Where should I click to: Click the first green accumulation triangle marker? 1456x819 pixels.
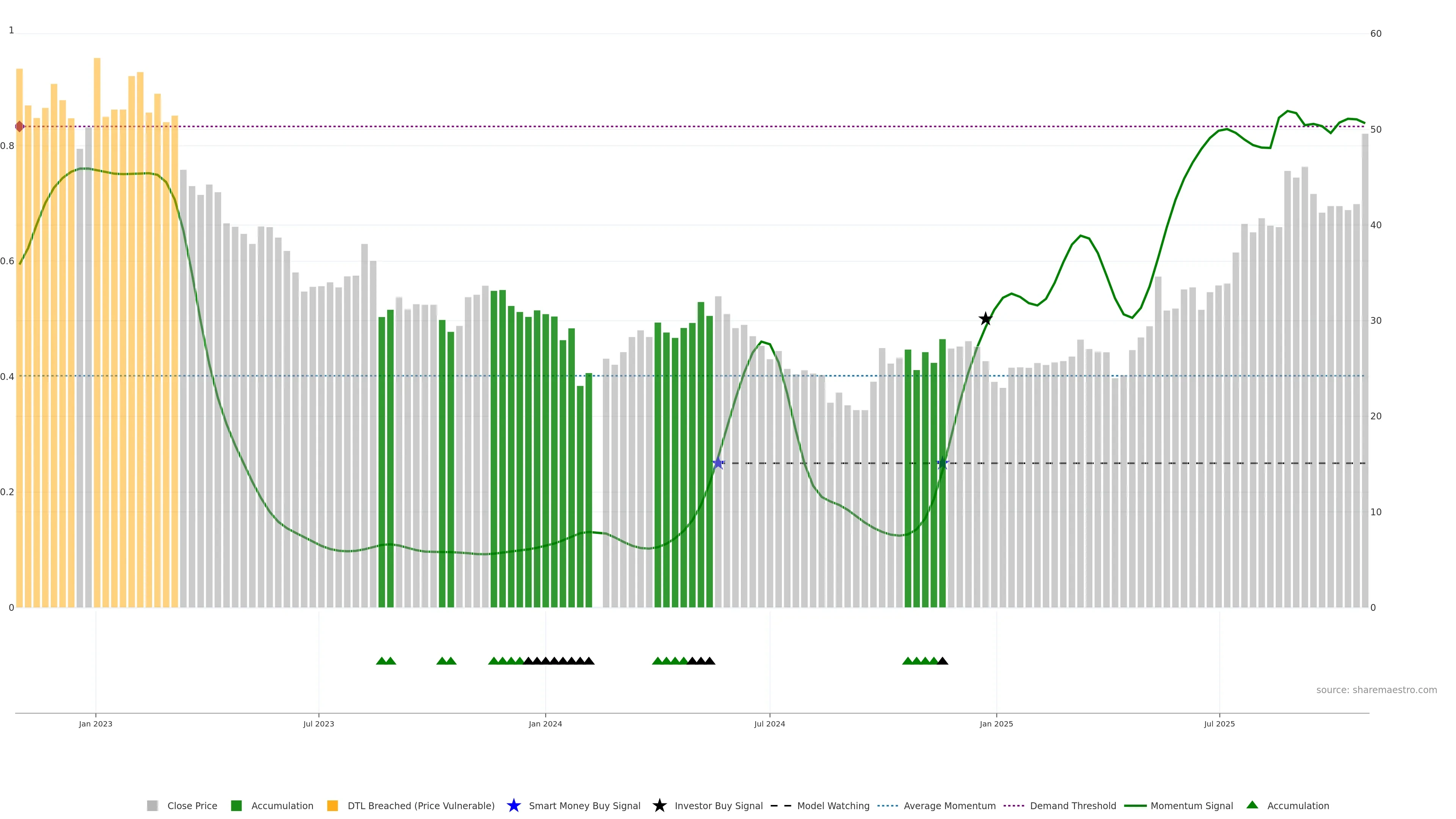381,661
